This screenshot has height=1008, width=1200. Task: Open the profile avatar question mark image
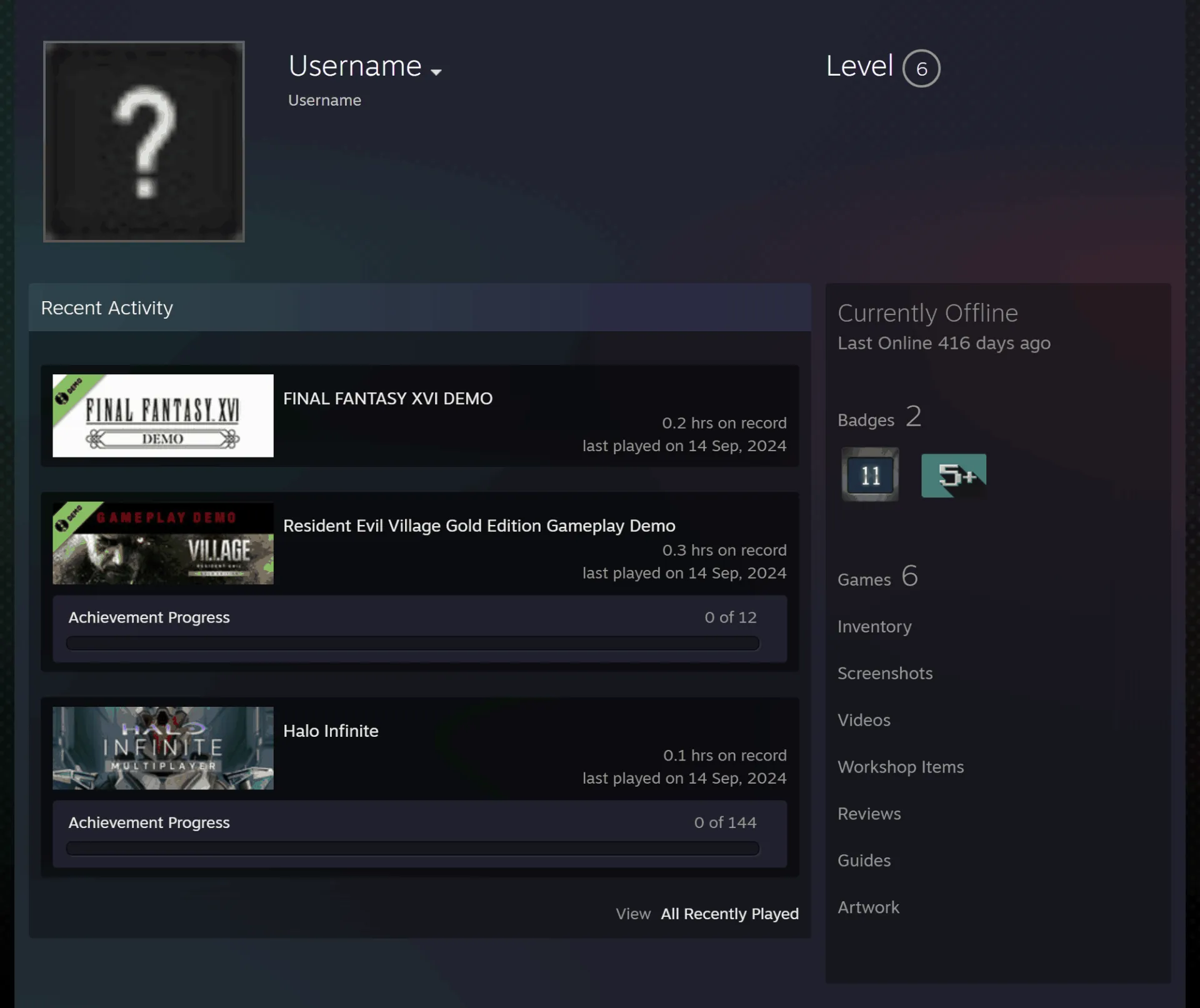pyautogui.click(x=144, y=141)
